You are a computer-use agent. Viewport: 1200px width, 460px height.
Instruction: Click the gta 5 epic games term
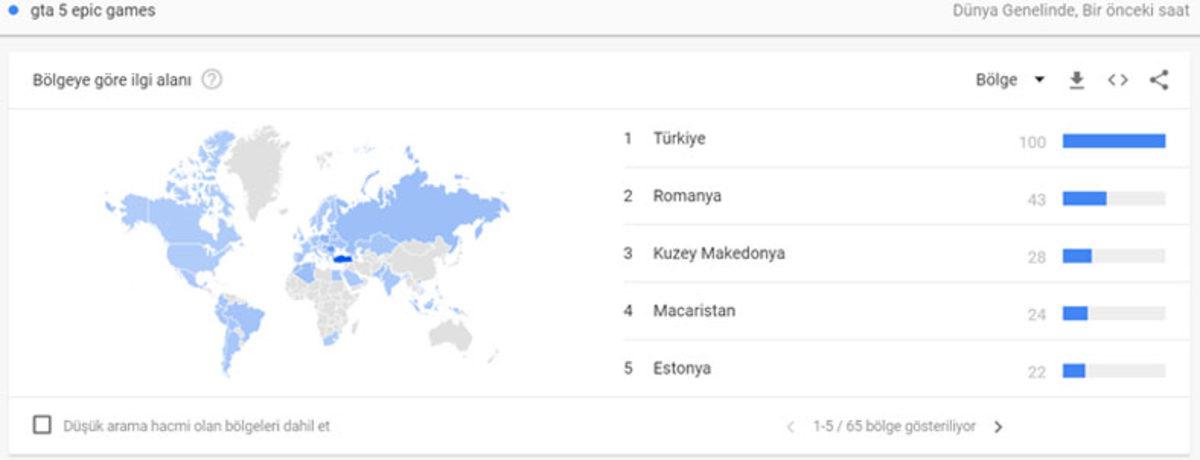pos(92,12)
